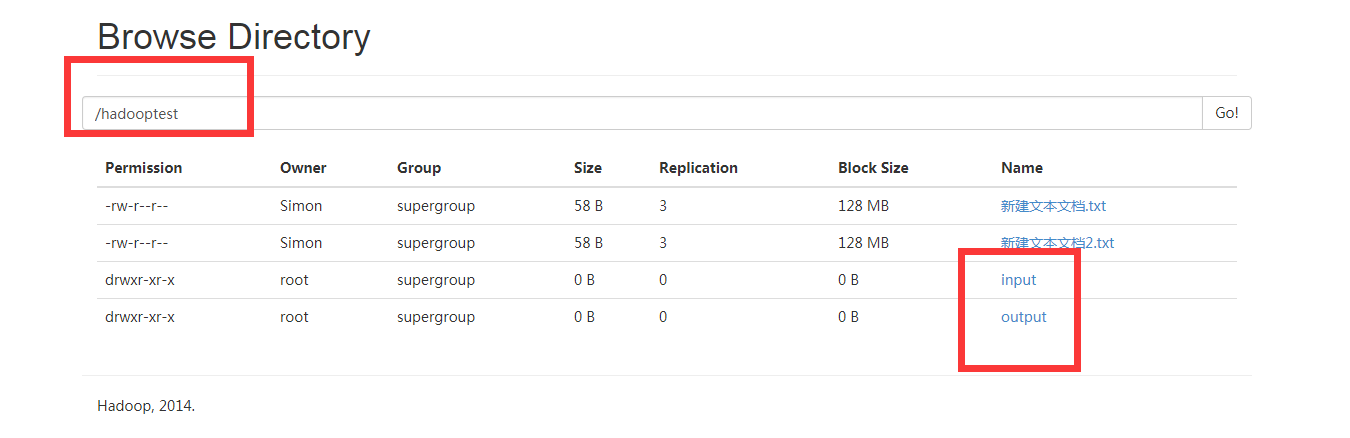The image size is (1350, 438).
Task: Open the 新建文本文档2.txt file link
Action: pyautogui.click(x=1057, y=243)
